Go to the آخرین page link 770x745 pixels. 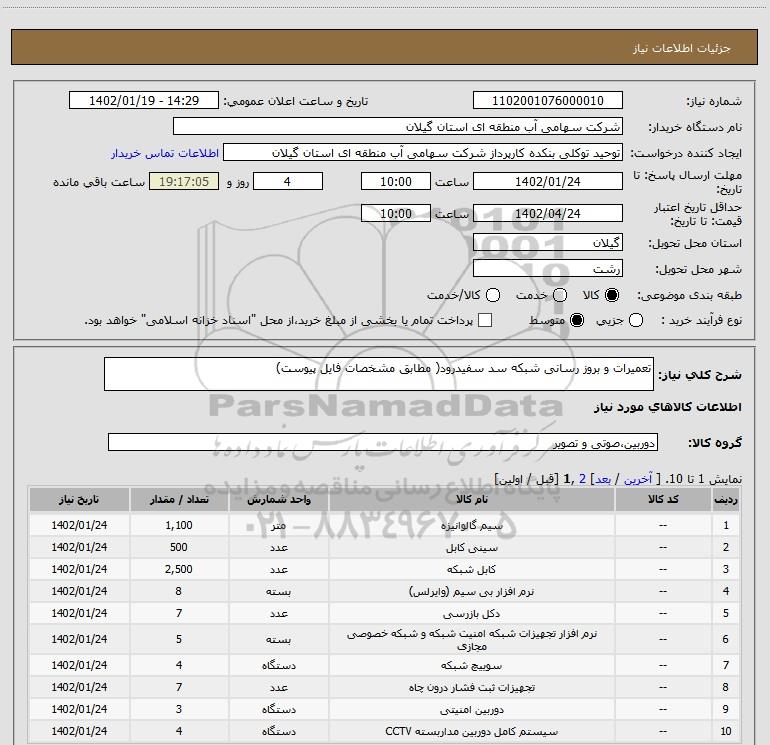point(637,479)
